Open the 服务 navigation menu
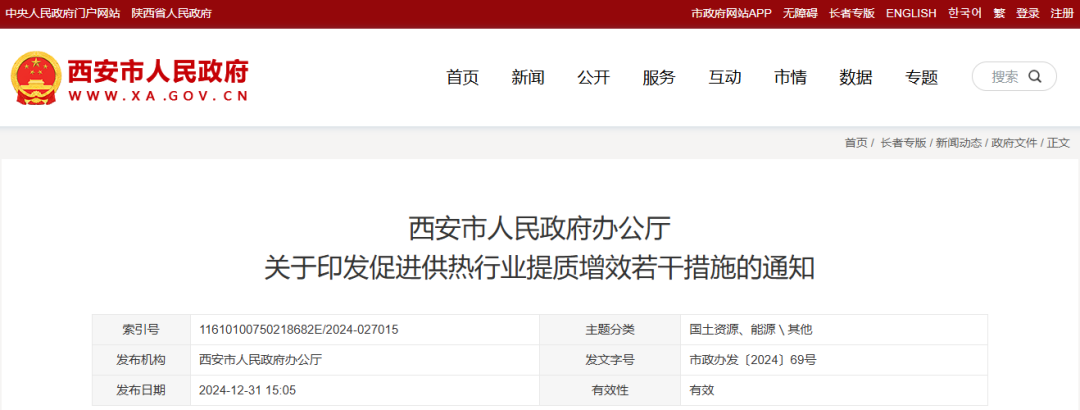This screenshot has width=1080, height=410. click(658, 77)
